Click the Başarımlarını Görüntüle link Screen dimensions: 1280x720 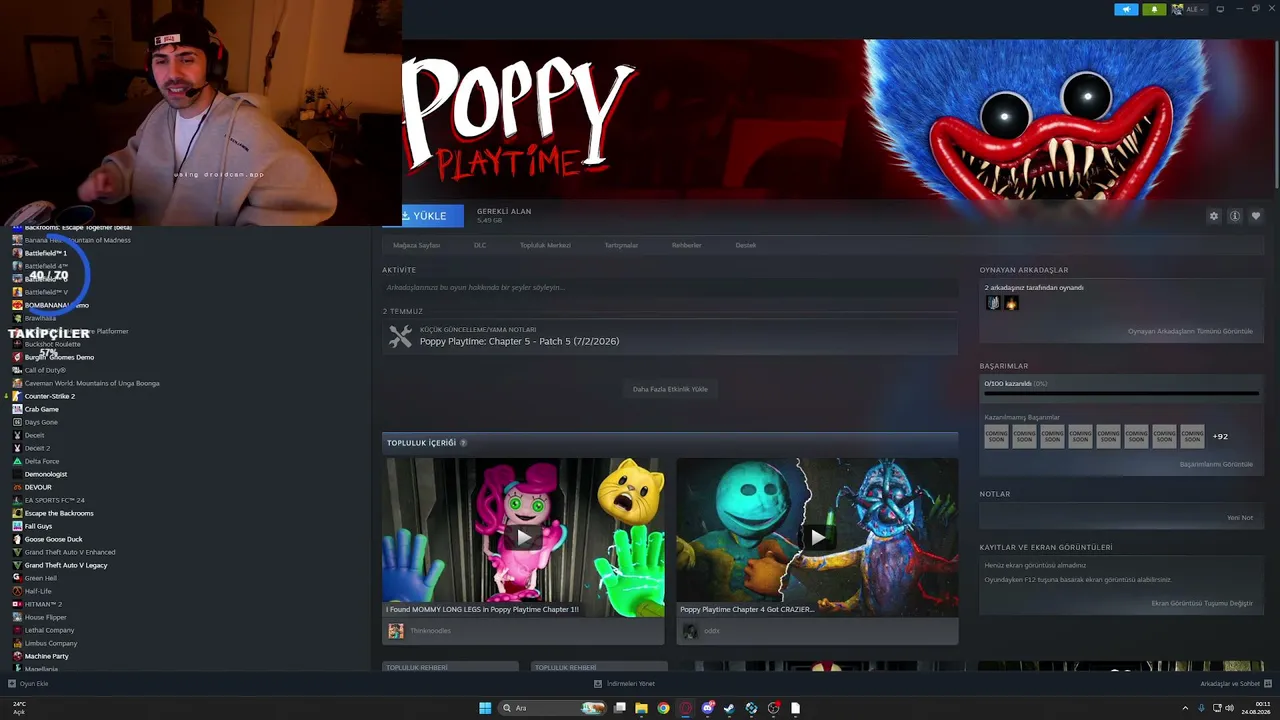1216,464
